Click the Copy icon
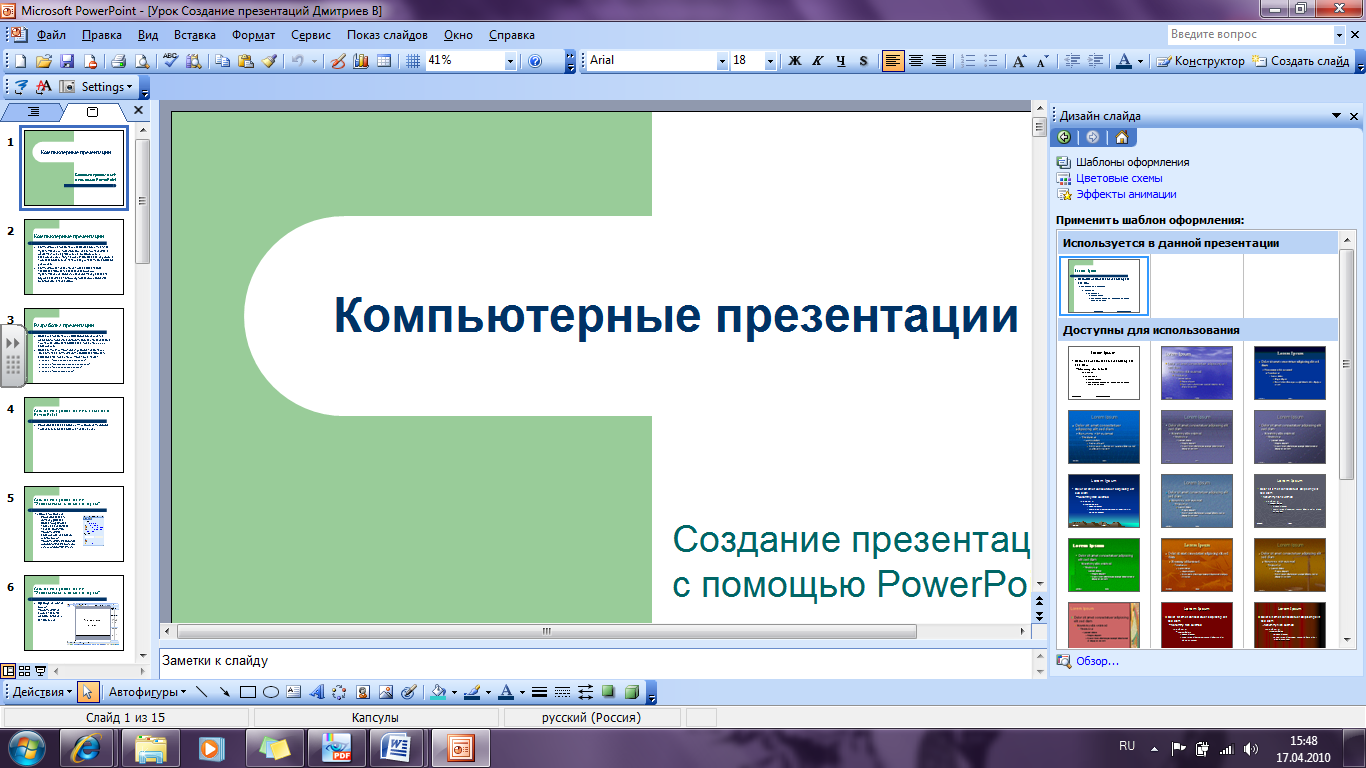The image size is (1366, 768). pyautogui.click(x=221, y=61)
